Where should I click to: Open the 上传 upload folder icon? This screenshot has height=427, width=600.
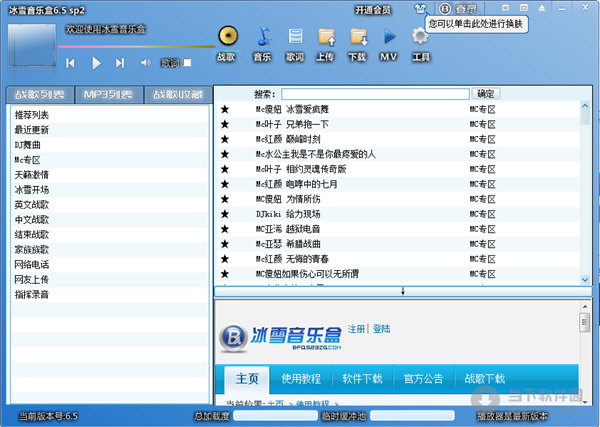(326, 37)
